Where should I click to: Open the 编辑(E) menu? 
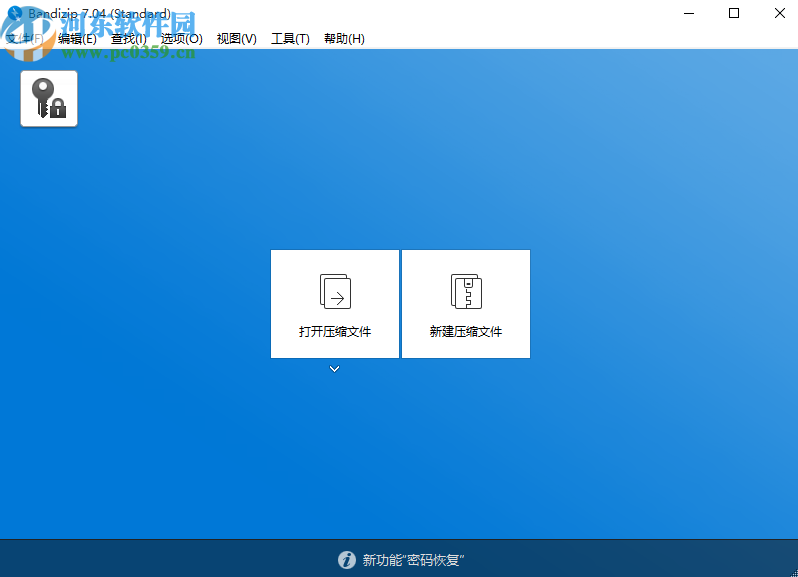77,39
